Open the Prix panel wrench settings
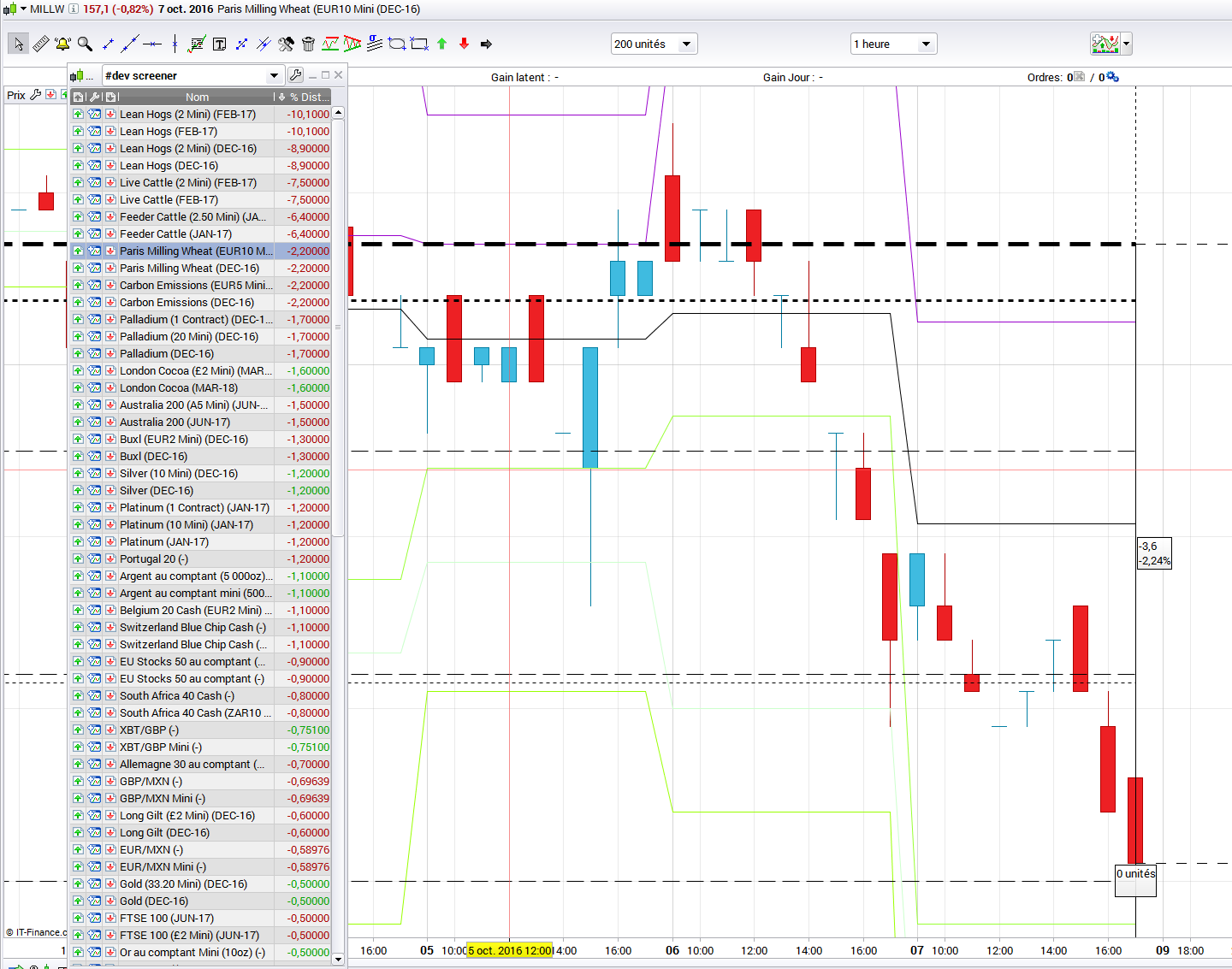Screen dimensions: 1232x969 (x=35, y=95)
